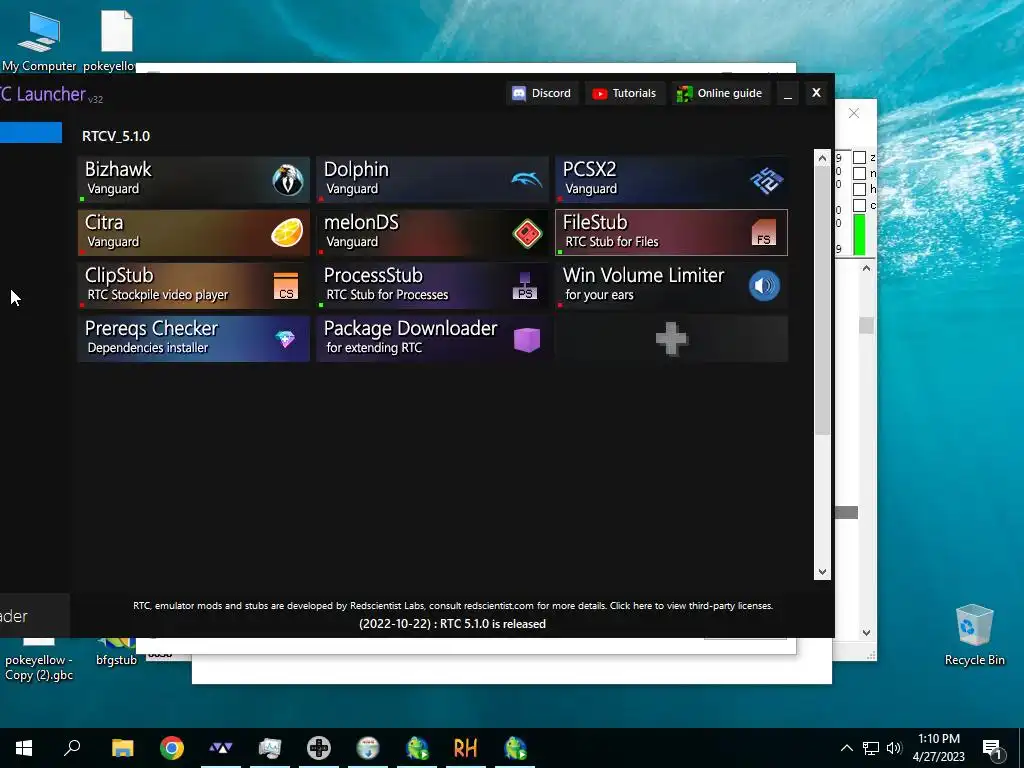Open FileStub RTC Stub for Files
Screen dimensions: 1024x768
point(671,232)
